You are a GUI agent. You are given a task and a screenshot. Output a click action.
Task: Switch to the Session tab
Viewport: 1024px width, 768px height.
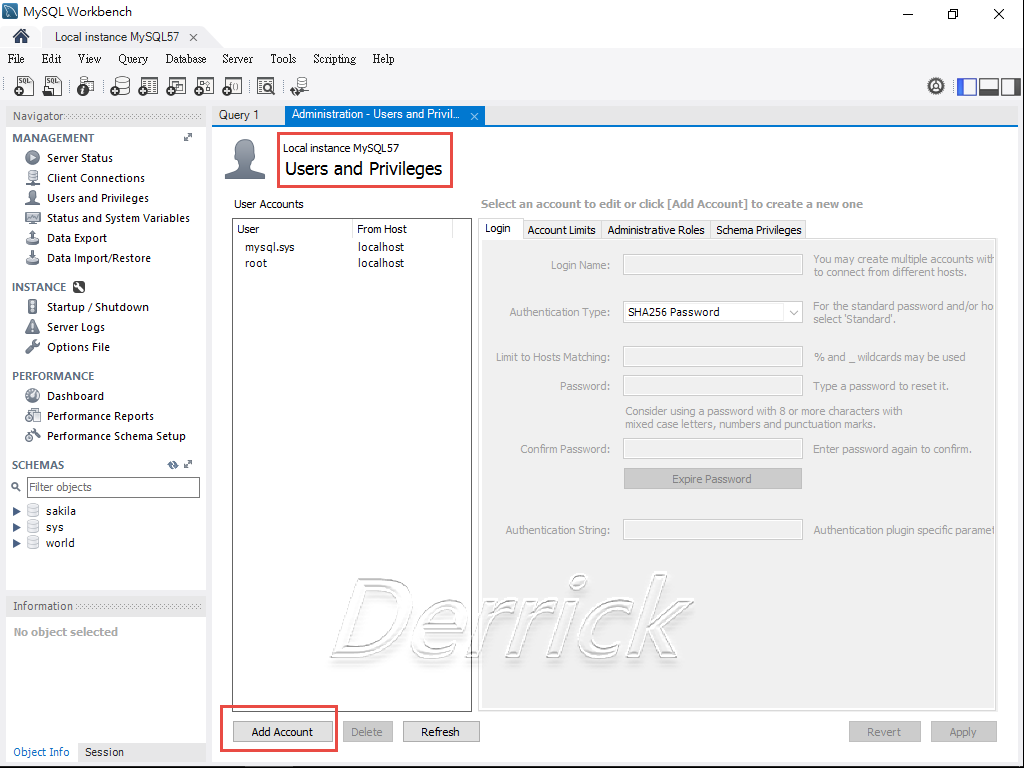click(x=104, y=752)
